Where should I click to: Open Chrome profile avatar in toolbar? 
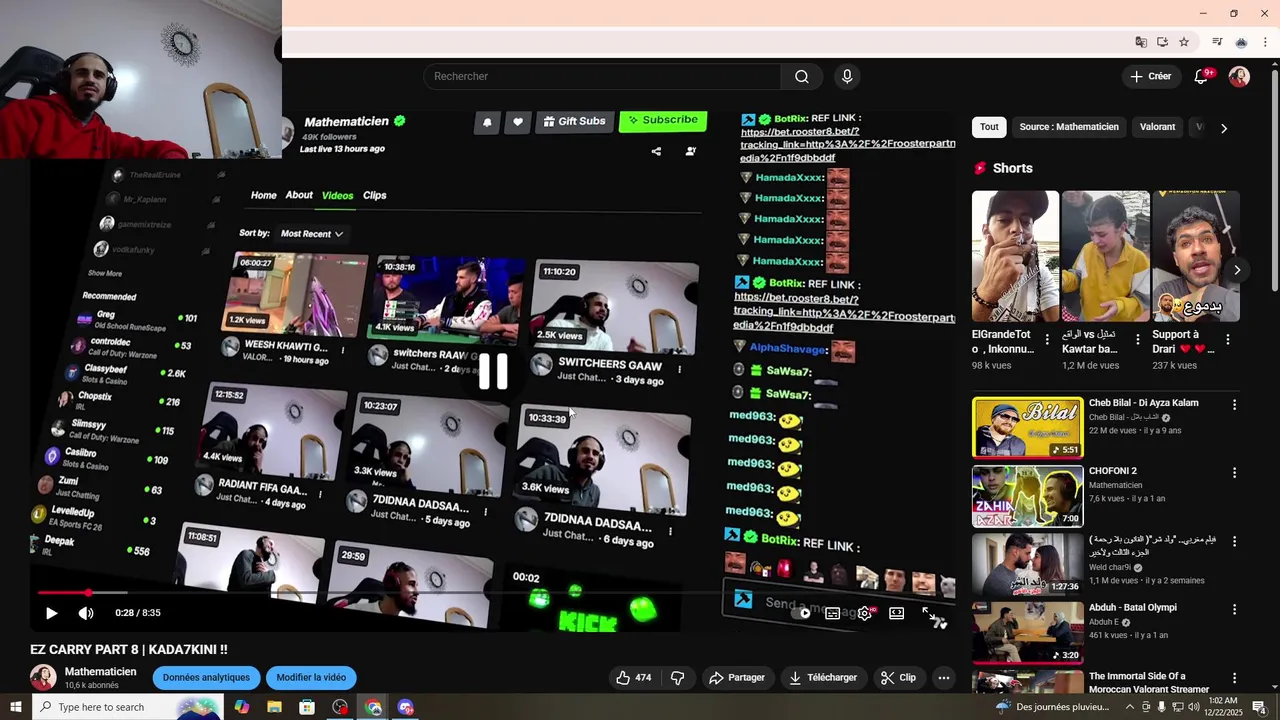[x=1241, y=42]
